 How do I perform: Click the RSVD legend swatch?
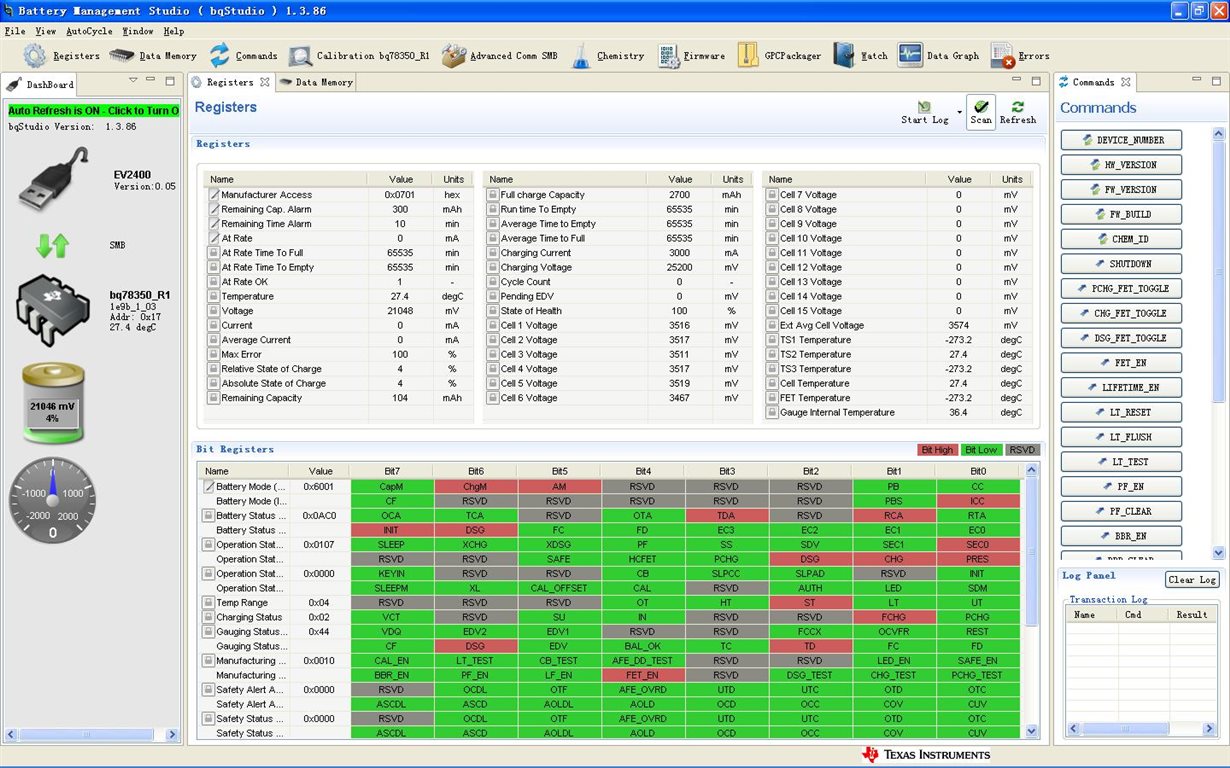[x=1022, y=450]
